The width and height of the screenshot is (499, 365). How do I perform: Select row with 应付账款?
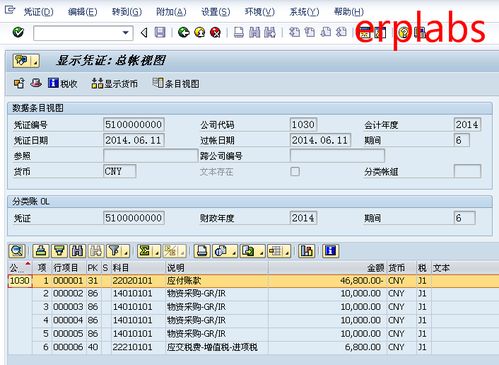(x=253, y=281)
